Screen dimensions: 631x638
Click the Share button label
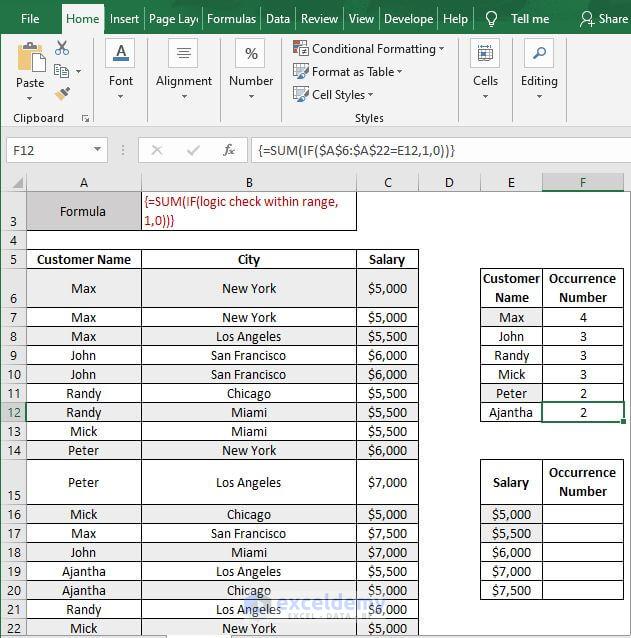[613, 19]
